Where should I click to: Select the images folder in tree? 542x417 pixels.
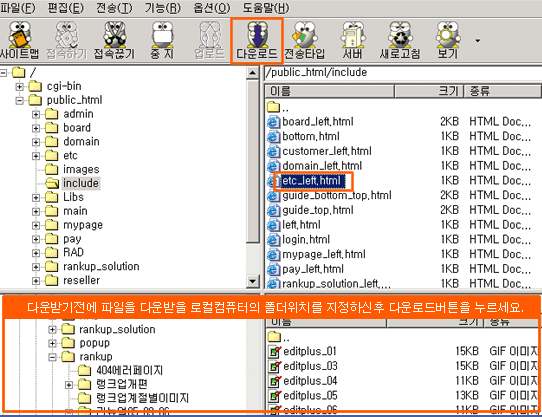point(81,169)
